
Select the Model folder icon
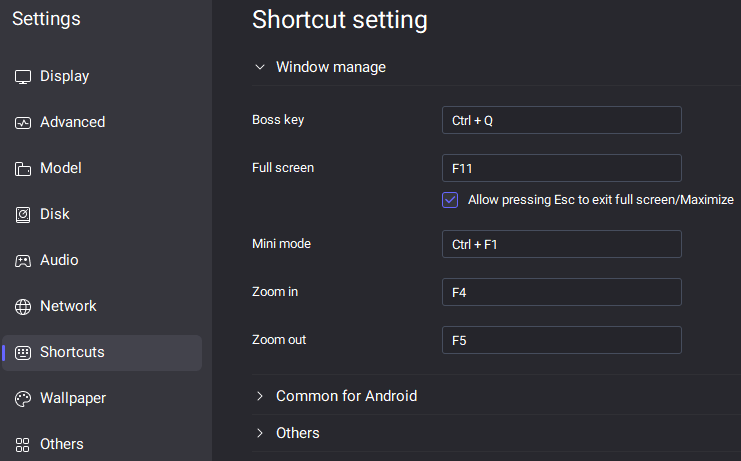(23, 169)
